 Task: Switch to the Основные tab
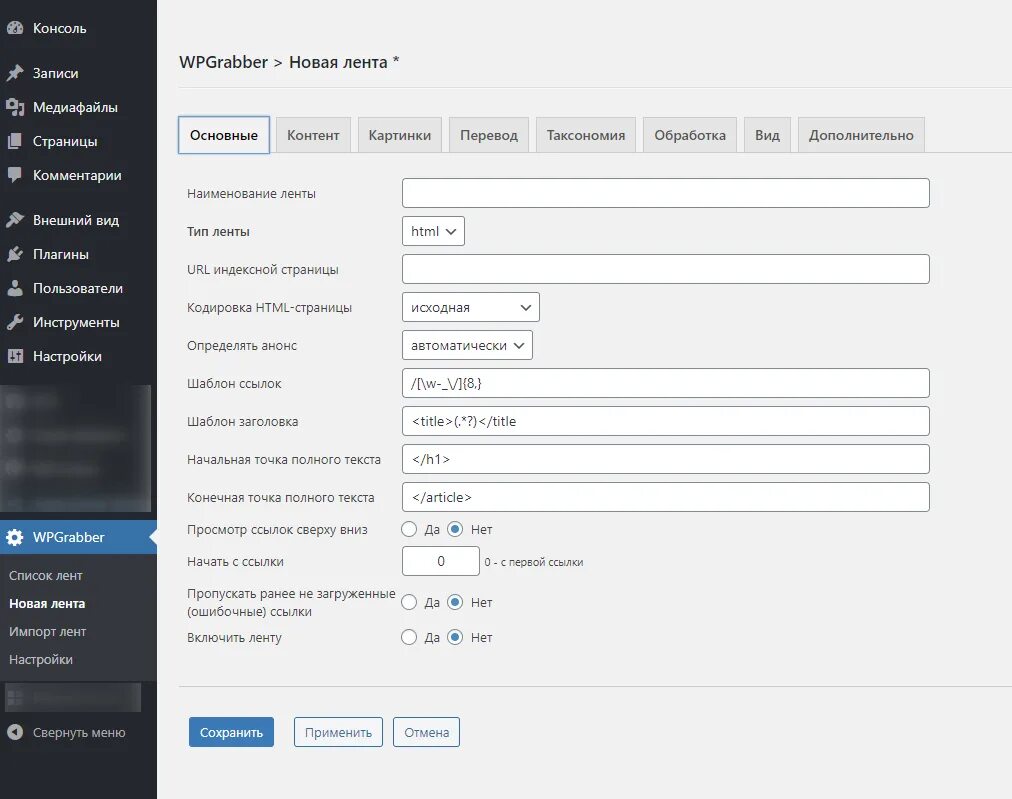click(x=223, y=135)
